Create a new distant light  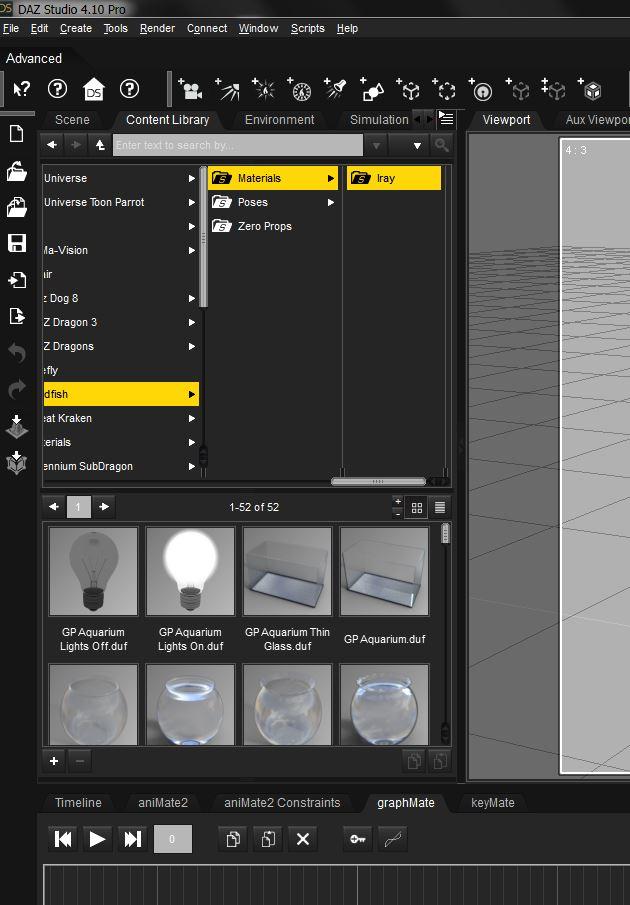[x=227, y=89]
